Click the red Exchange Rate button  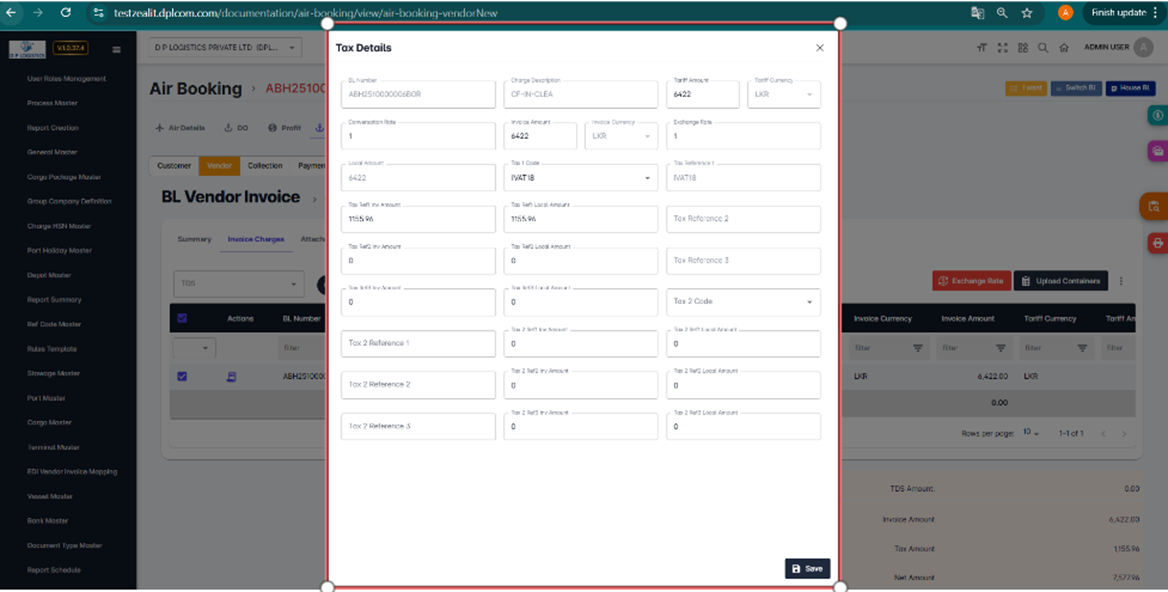pos(971,281)
